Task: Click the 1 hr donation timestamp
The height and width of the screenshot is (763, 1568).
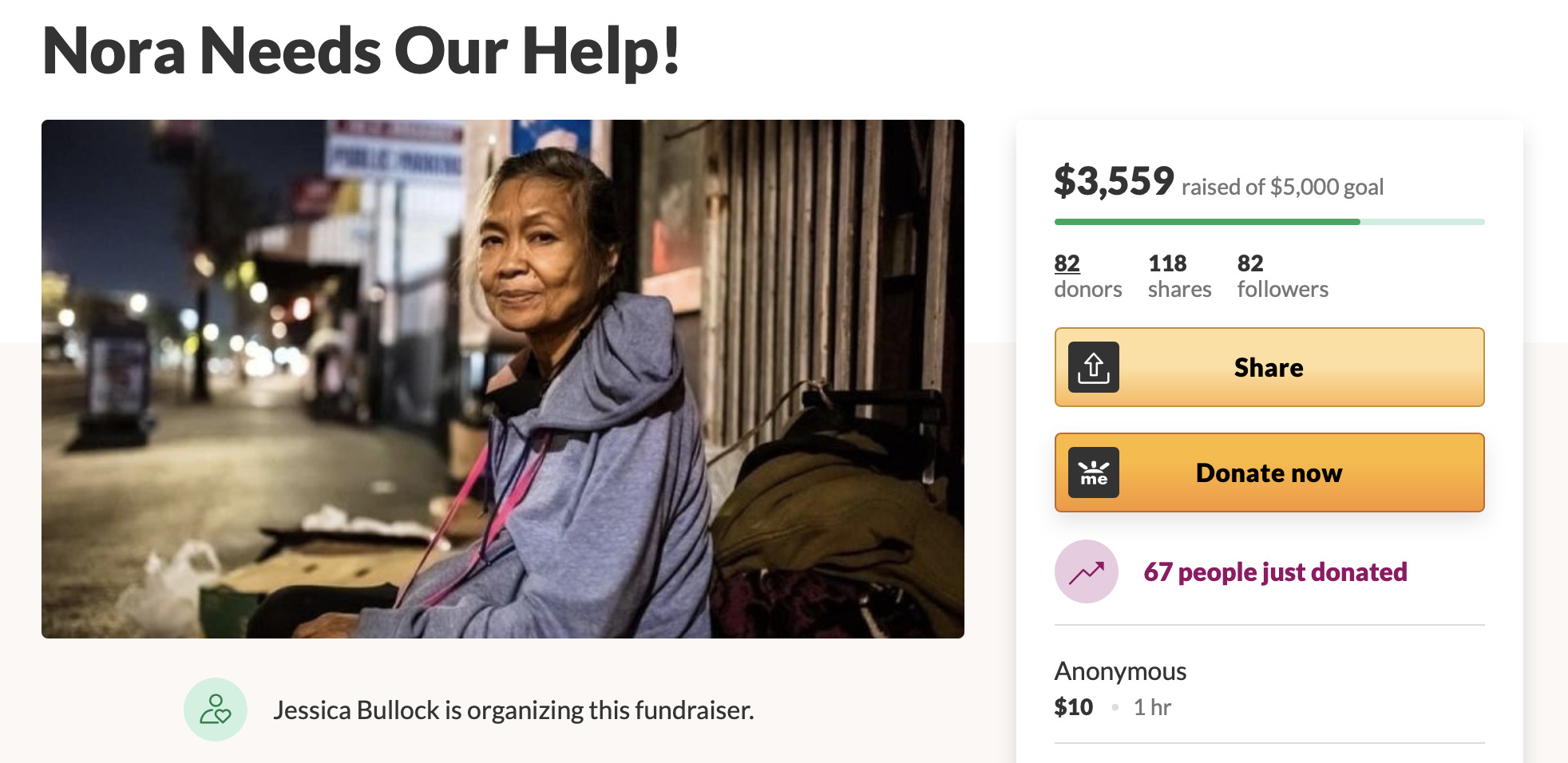Action: pyautogui.click(x=1152, y=707)
